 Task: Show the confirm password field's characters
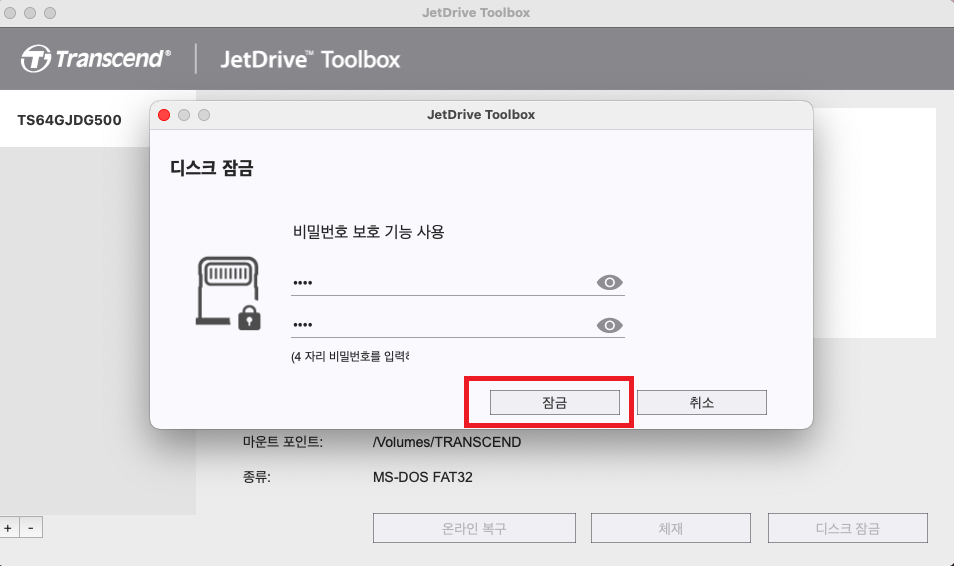pos(609,325)
